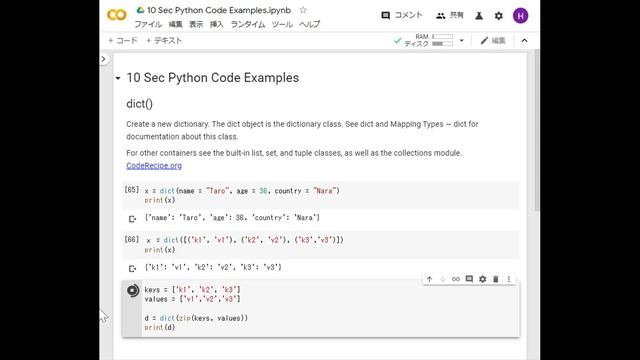Expand the left sidebar chevron
Viewport: 640px width, 360px height.
(104, 59)
